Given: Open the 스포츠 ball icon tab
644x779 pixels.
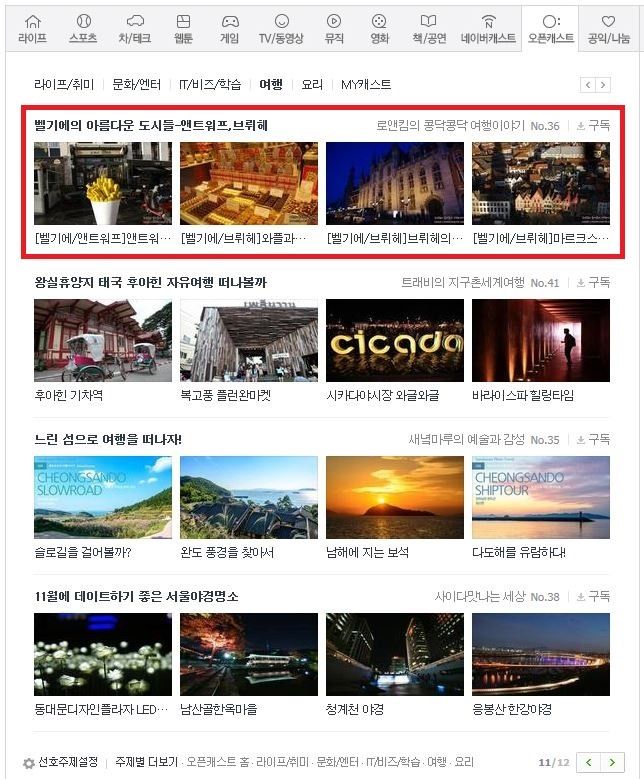Looking at the screenshot, I should [x=83, y=29].
